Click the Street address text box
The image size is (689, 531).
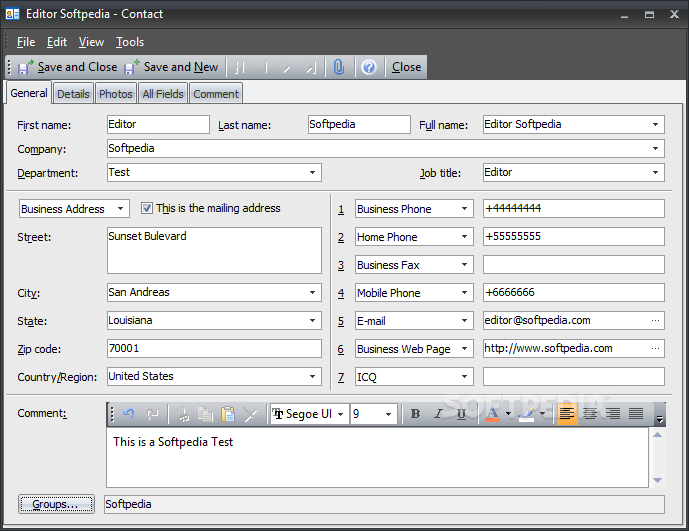click(214, 251)
